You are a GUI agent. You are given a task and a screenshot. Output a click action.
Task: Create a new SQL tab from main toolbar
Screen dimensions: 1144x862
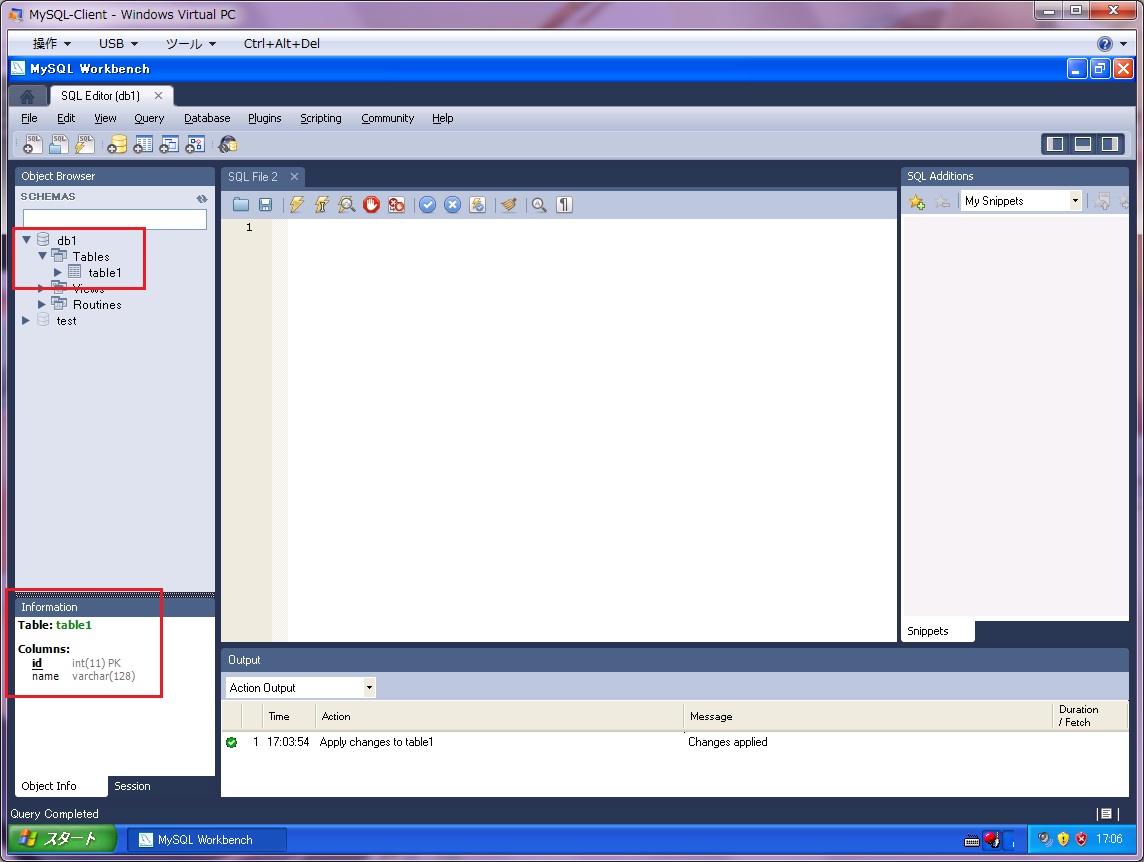tap(33, 145)
